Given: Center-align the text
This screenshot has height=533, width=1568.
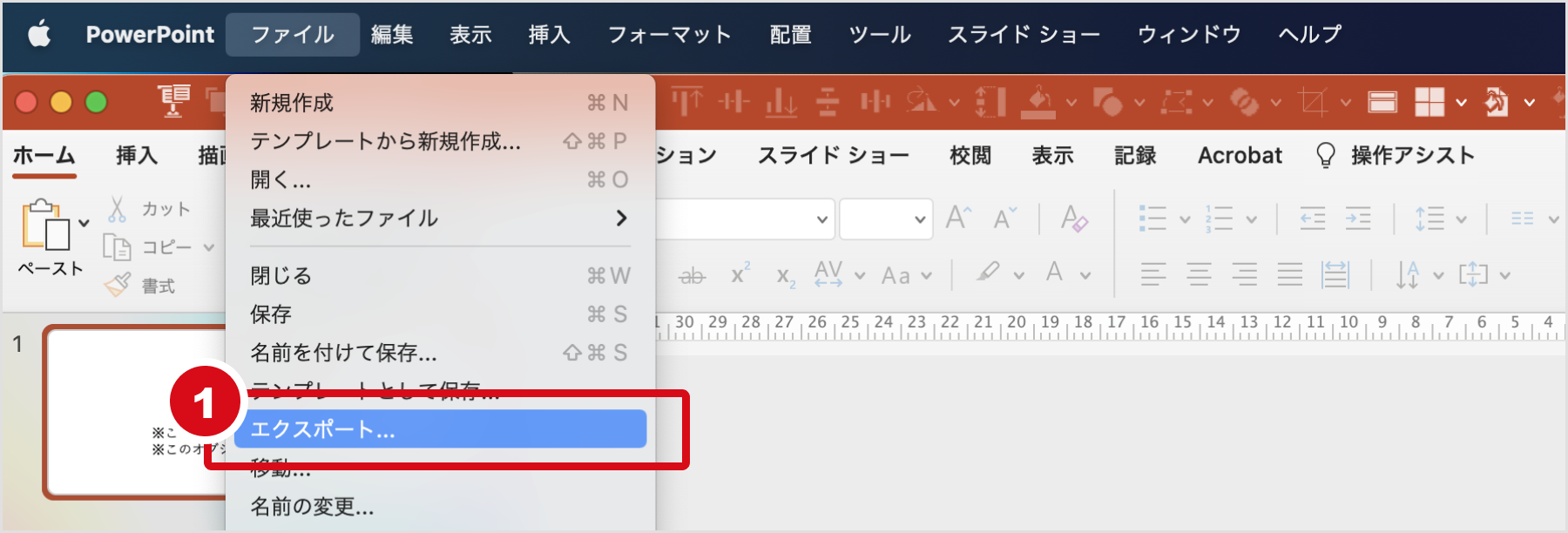Looking at the screenshot, I should click(1200, 275).
